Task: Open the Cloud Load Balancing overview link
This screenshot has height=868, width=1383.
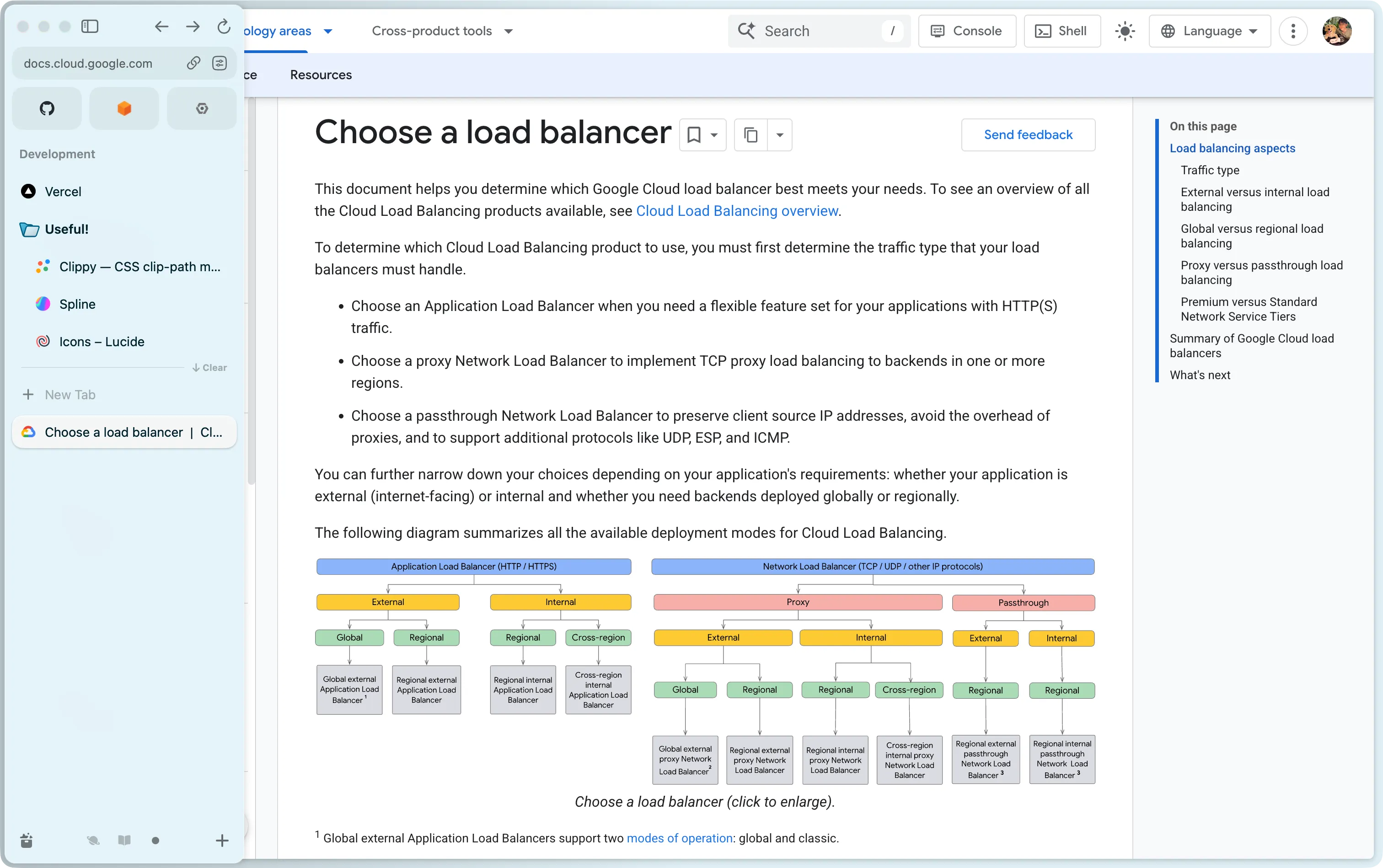Action: (x=737, y=211)
